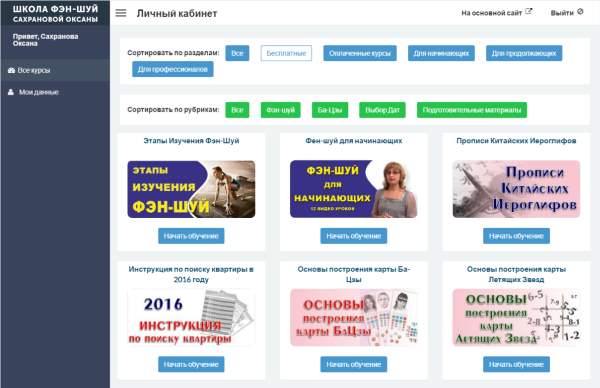
Task: Choose the green Фэн-шуй rubric filter
Action: pos(280,110)
